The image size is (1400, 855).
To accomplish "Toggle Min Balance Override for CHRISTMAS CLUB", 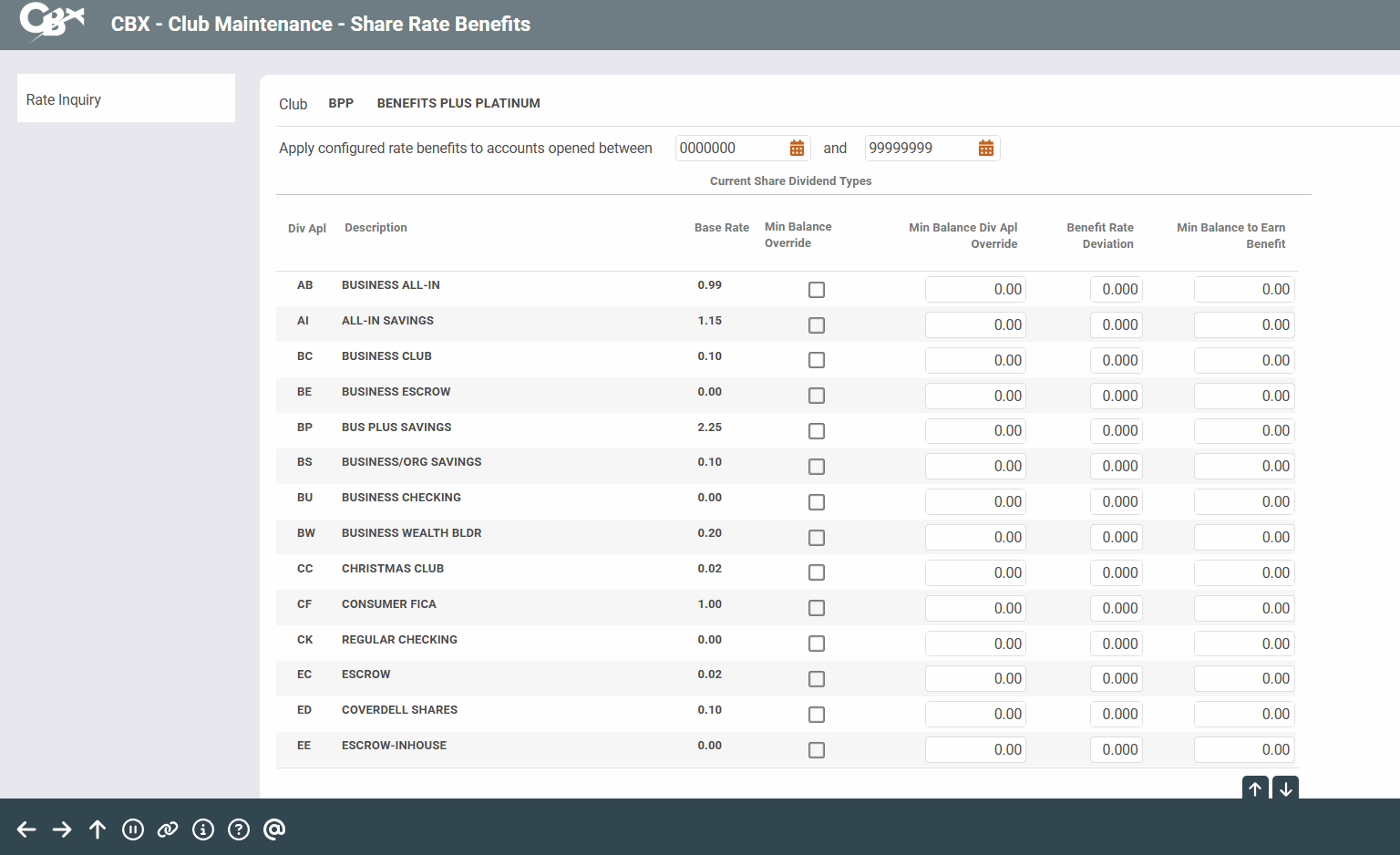I will coord(817,572).
